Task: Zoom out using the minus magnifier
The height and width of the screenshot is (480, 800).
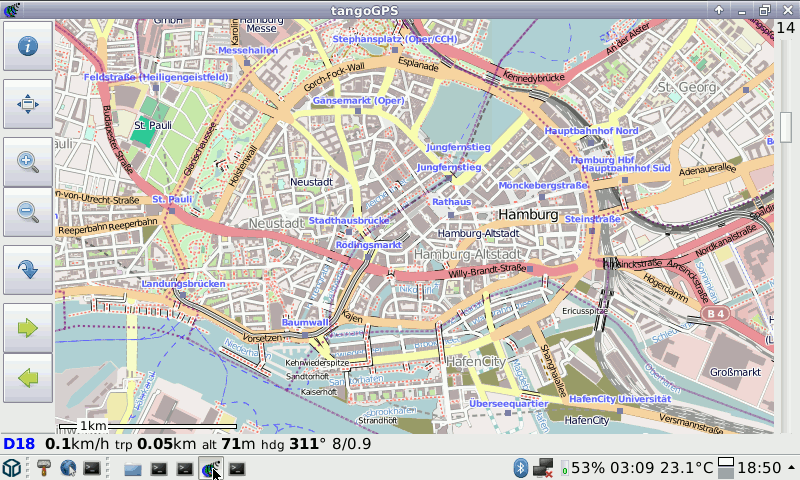Action: 27,211
